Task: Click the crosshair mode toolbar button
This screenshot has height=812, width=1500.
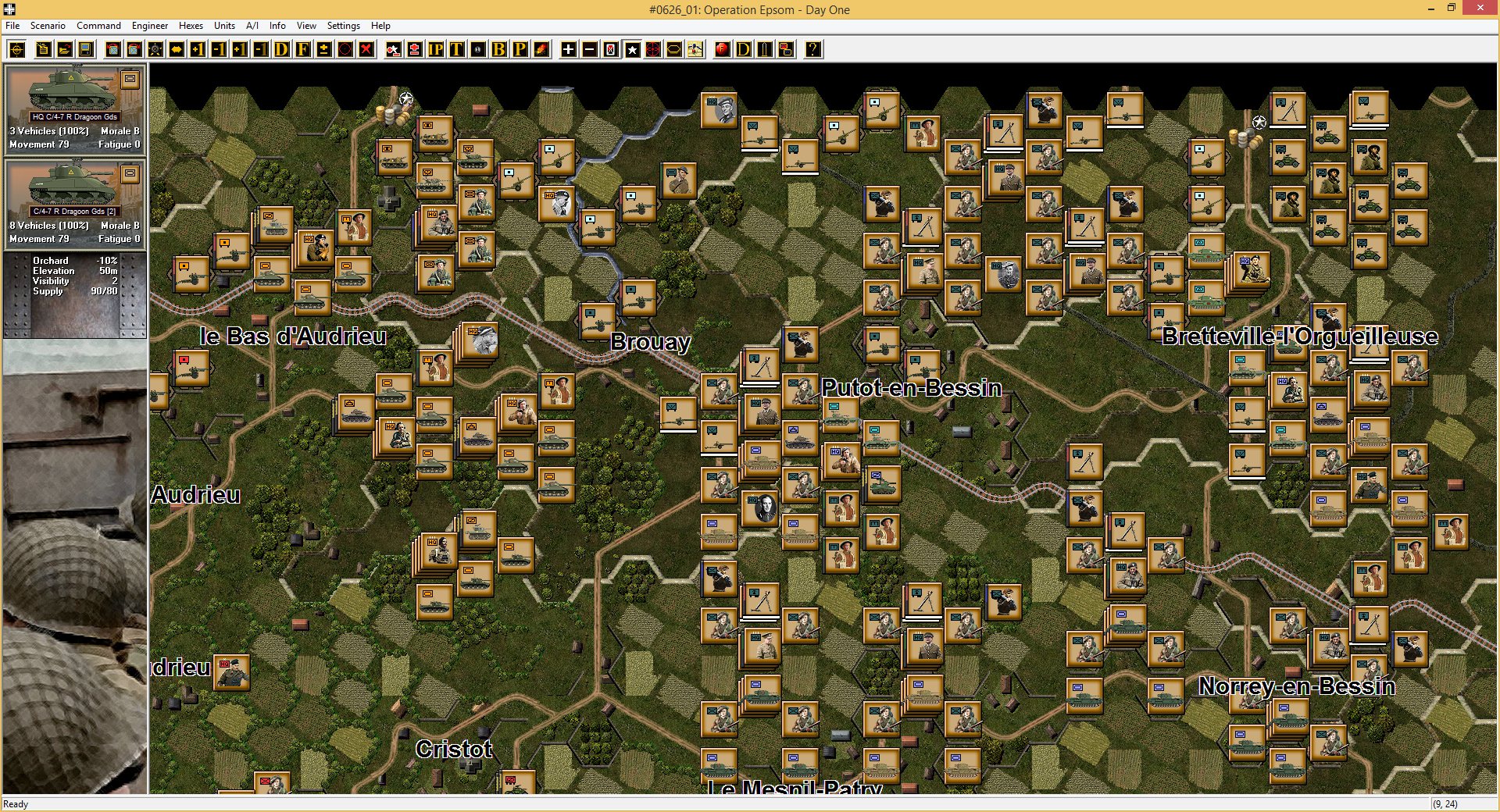Action: pyautogui.click(x=17, y=50)
